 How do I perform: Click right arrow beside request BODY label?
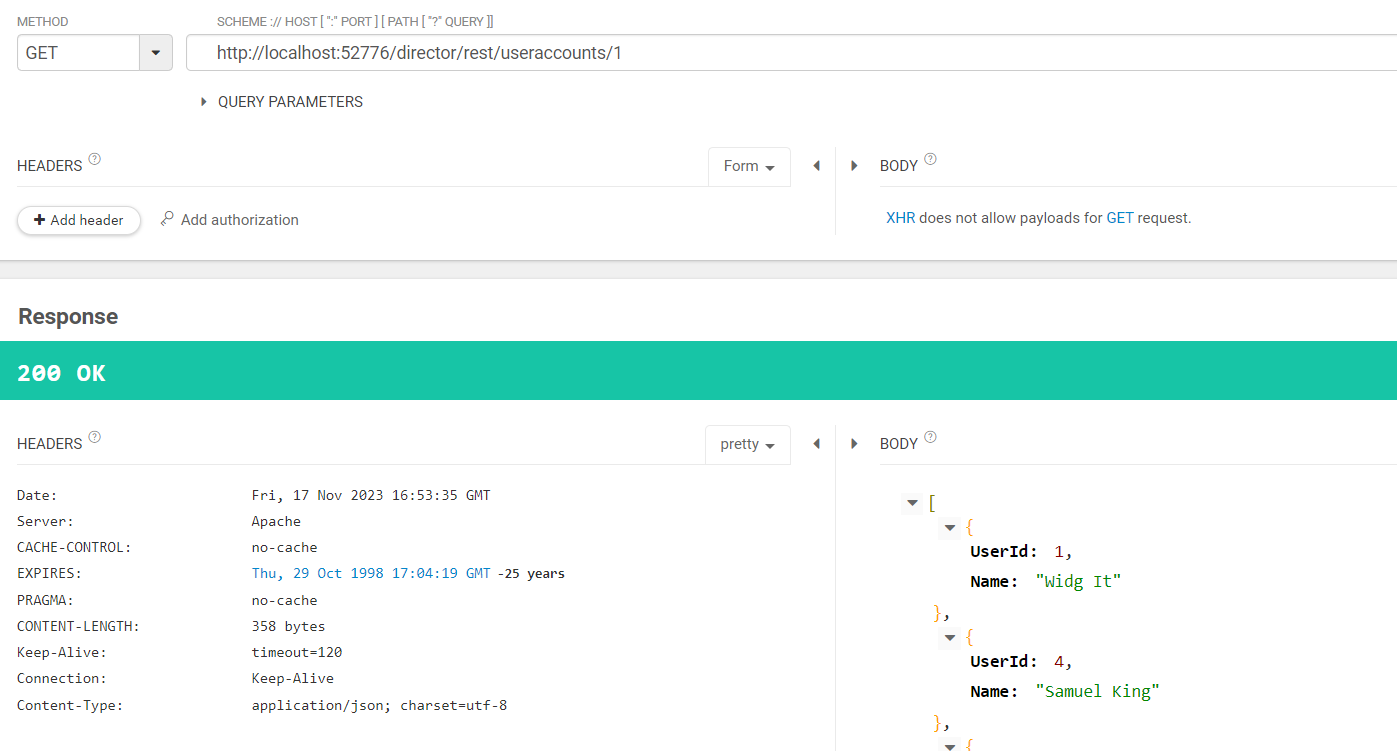(x=854, y=166)
